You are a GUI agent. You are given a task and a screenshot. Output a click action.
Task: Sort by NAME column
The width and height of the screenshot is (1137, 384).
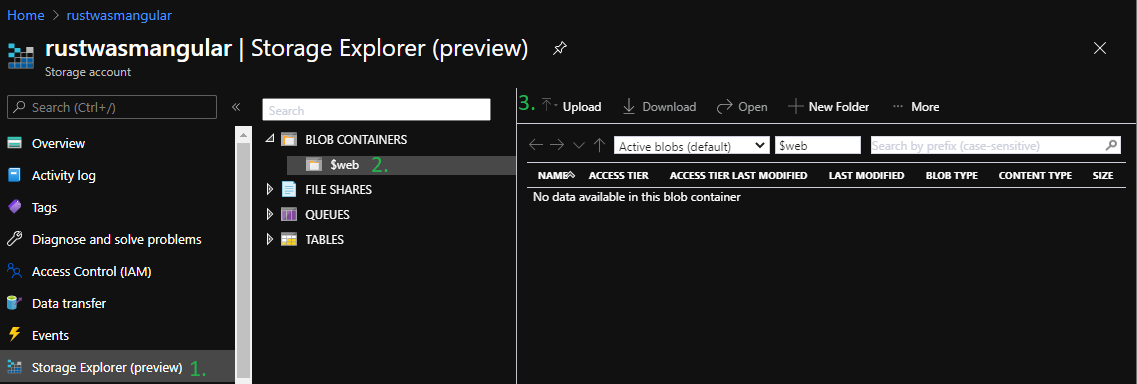(x=555, y=175)
